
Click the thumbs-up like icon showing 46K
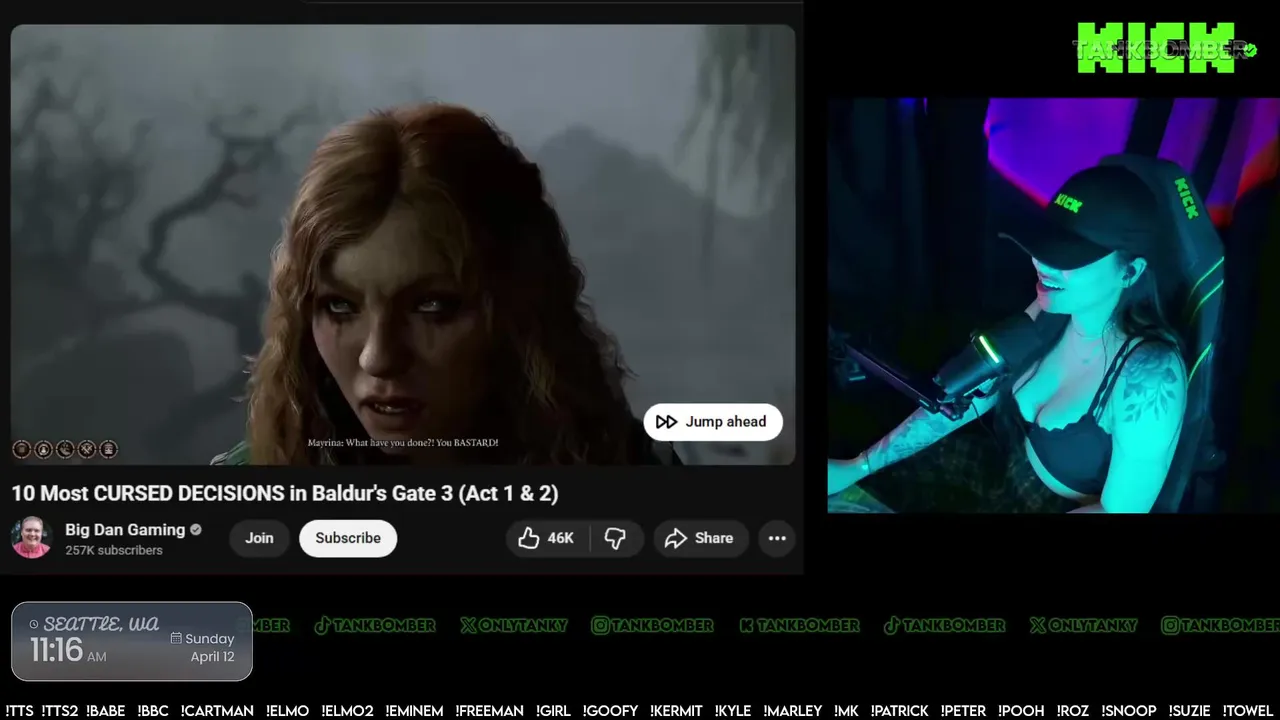click(x=529, y=538)
